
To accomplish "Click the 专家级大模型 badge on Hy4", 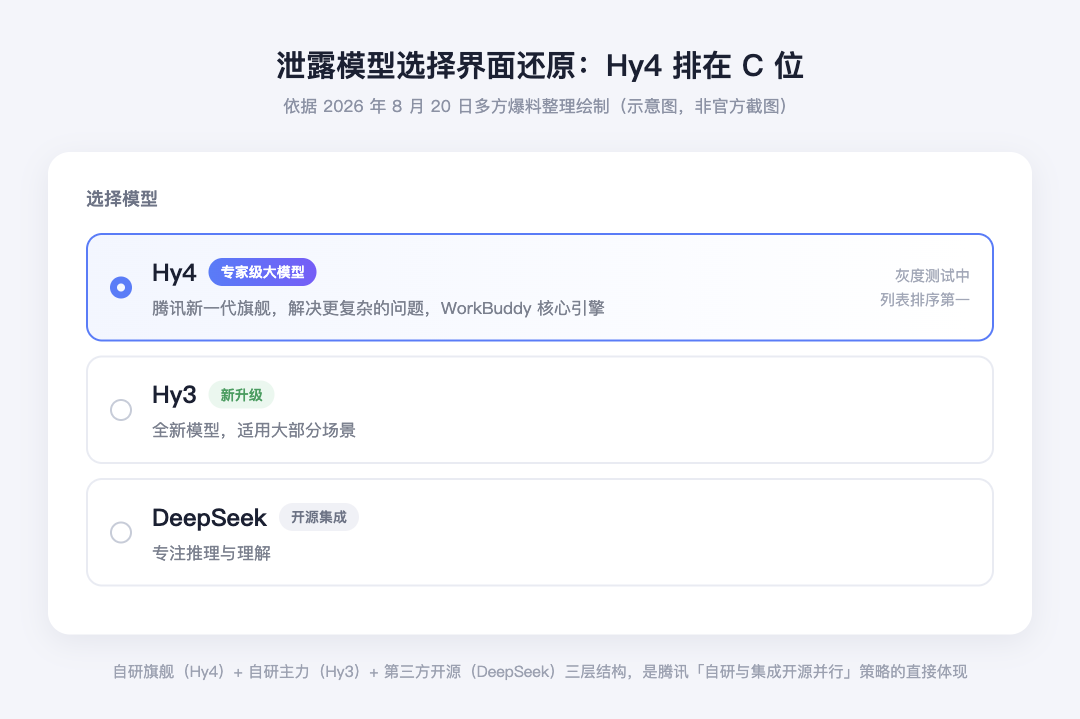I will pyautogui.click(x=262, y=272).
